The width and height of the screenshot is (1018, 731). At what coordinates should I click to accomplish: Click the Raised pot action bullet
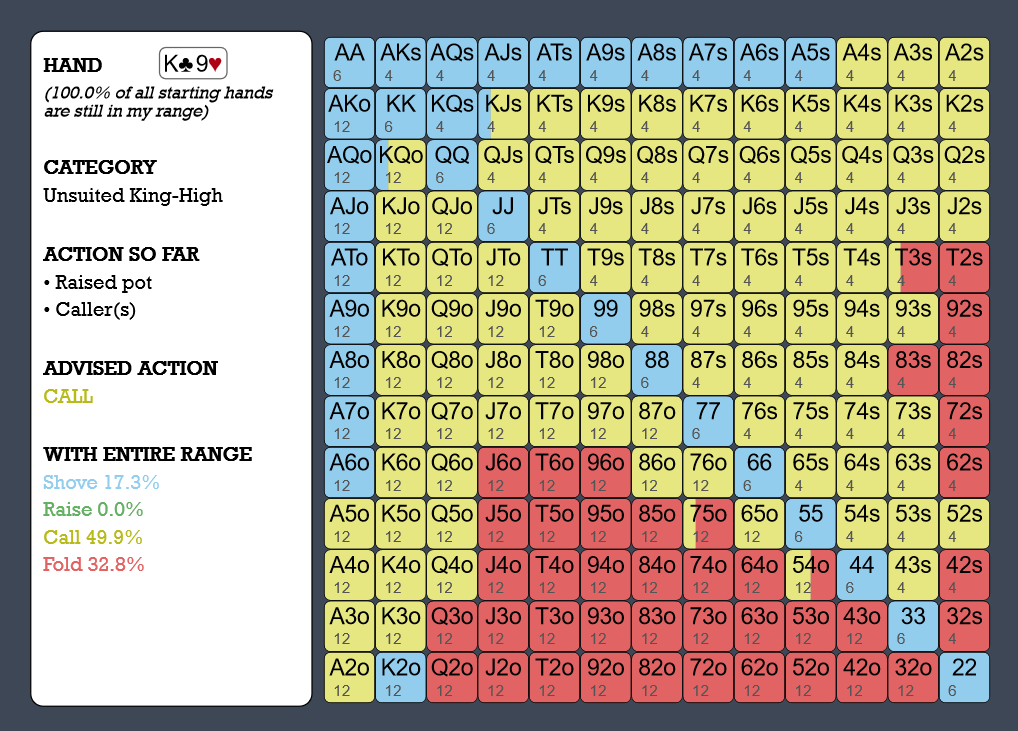point(98,282)
